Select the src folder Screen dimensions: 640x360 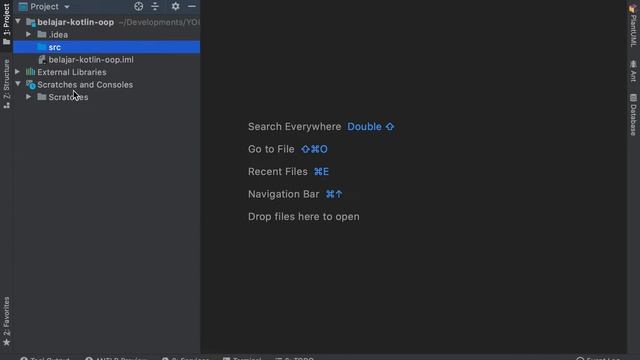pyautogui.click(x=107, y=47)
